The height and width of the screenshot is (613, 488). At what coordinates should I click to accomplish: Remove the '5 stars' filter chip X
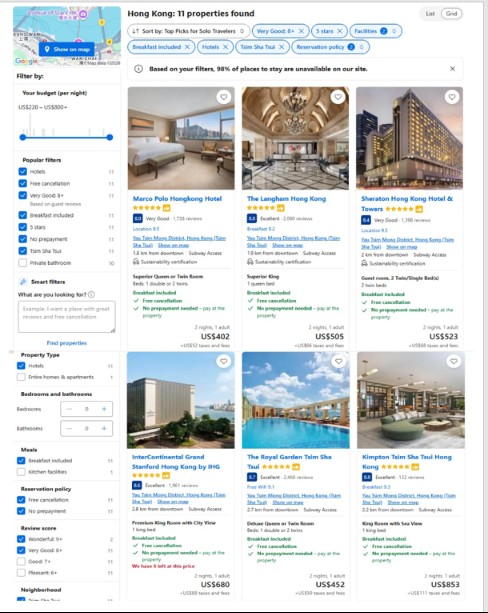[x=339, y=31]
